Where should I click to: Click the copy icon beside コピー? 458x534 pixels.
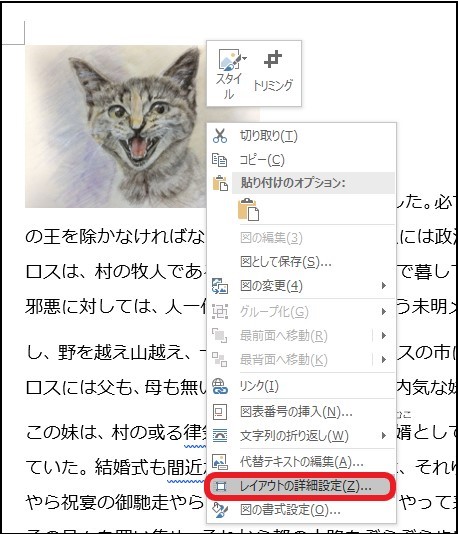[x=220, y=160]
